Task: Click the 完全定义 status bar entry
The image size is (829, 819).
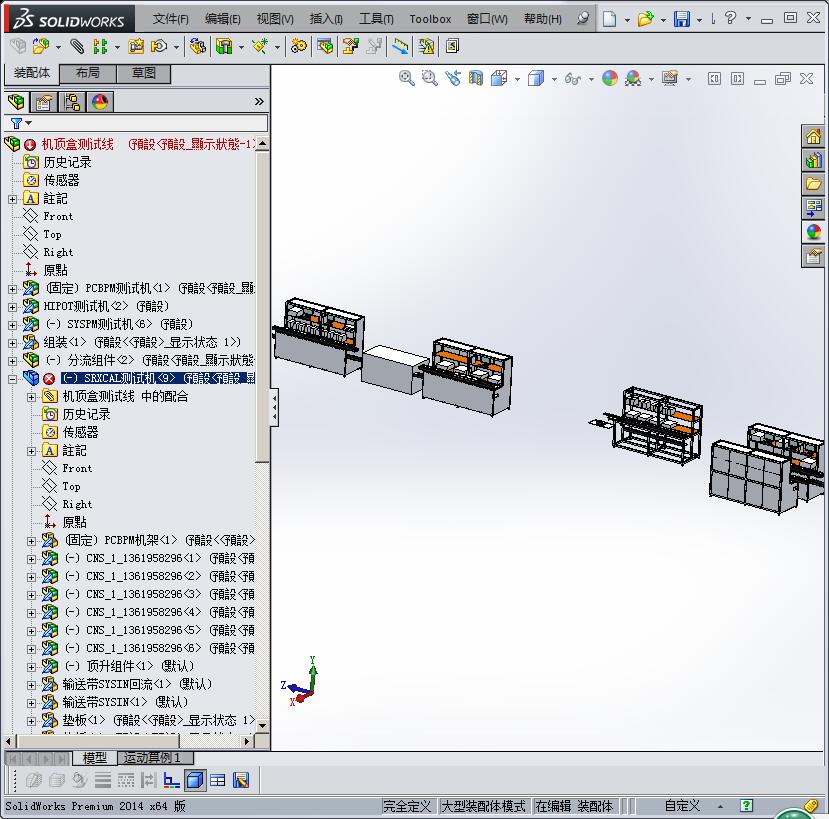Action: [x=407, y=806]
